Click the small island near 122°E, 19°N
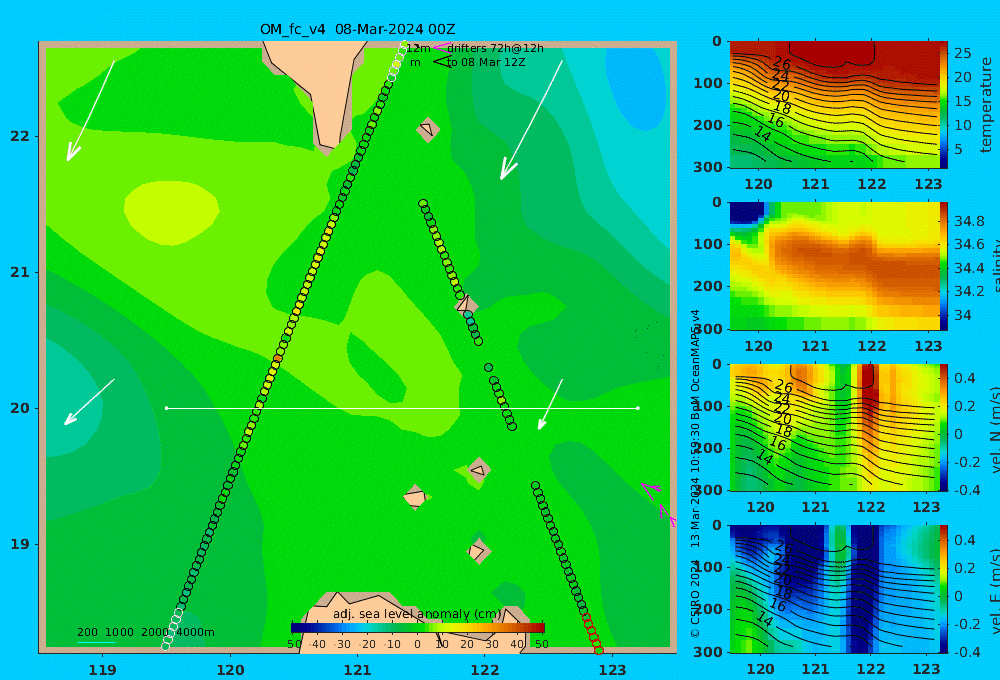1000x680 pixels. click(478, 551)
